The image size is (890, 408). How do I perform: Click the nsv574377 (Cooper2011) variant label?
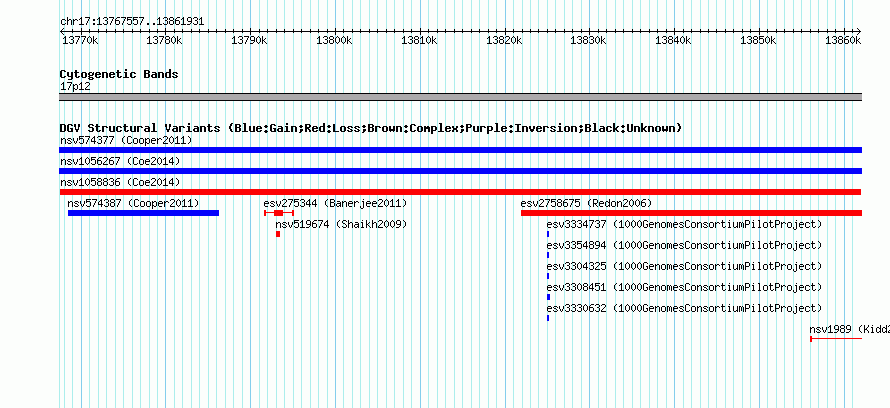point(126,140)
